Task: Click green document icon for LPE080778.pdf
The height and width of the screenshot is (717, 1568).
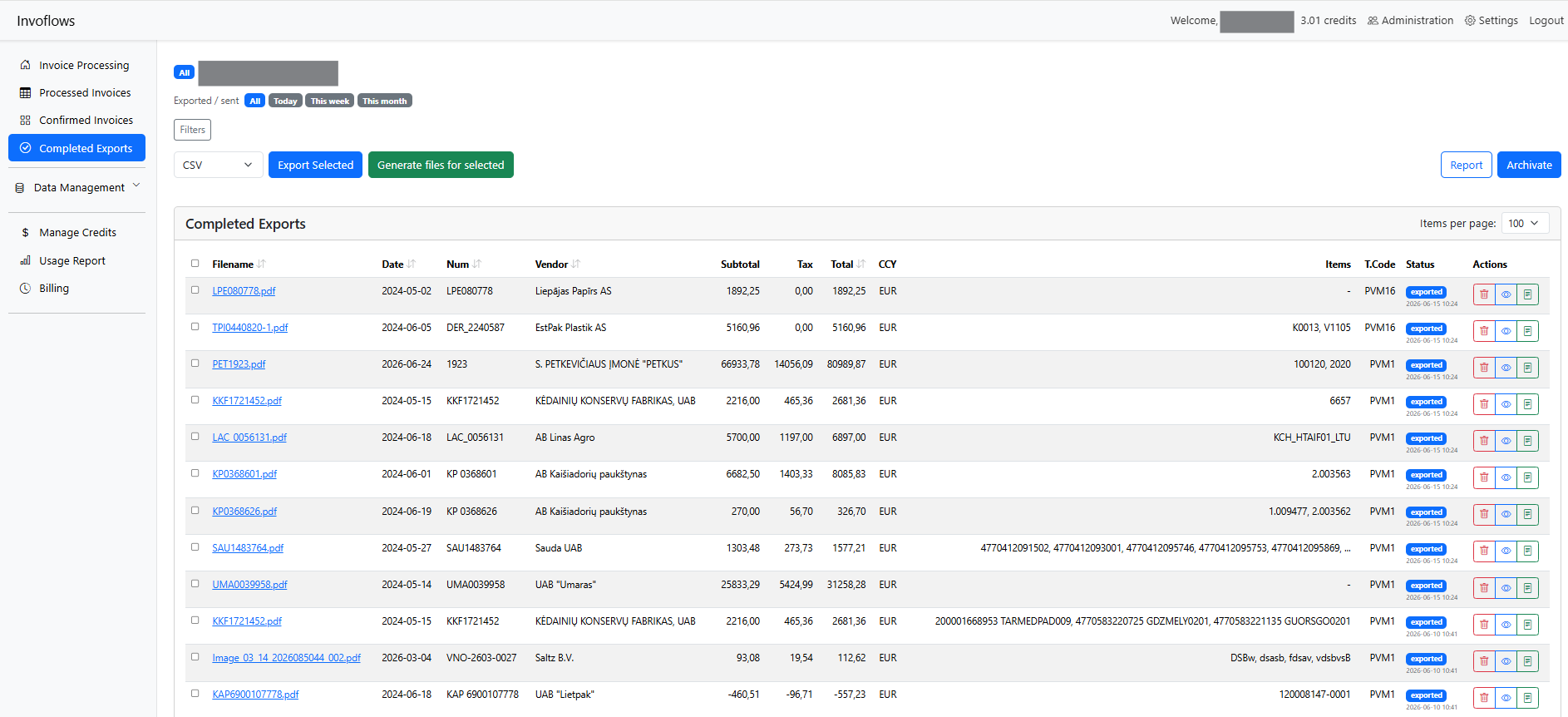Action: tap(1527, 294)
